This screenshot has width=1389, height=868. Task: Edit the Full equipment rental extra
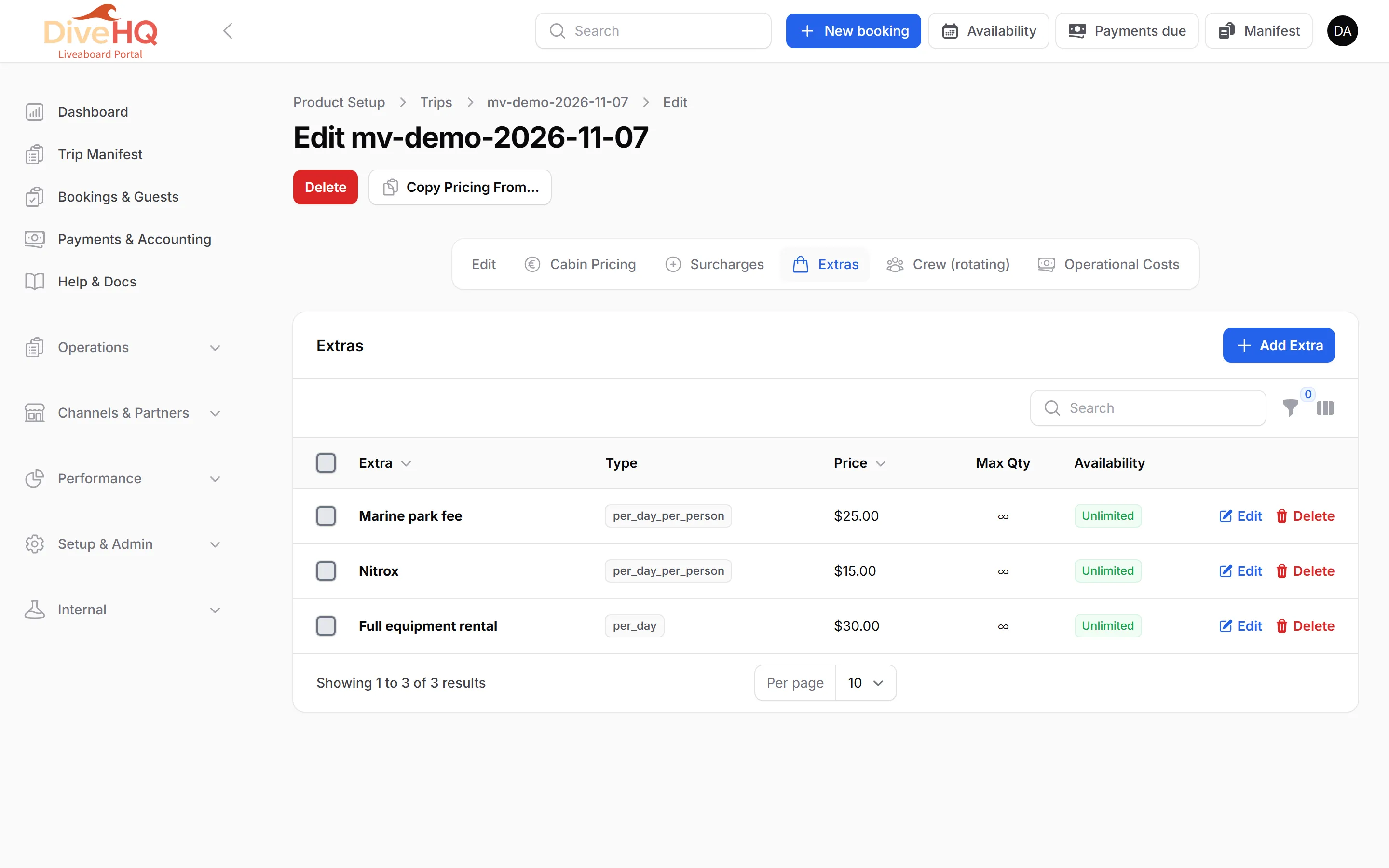coord(1240,626)
